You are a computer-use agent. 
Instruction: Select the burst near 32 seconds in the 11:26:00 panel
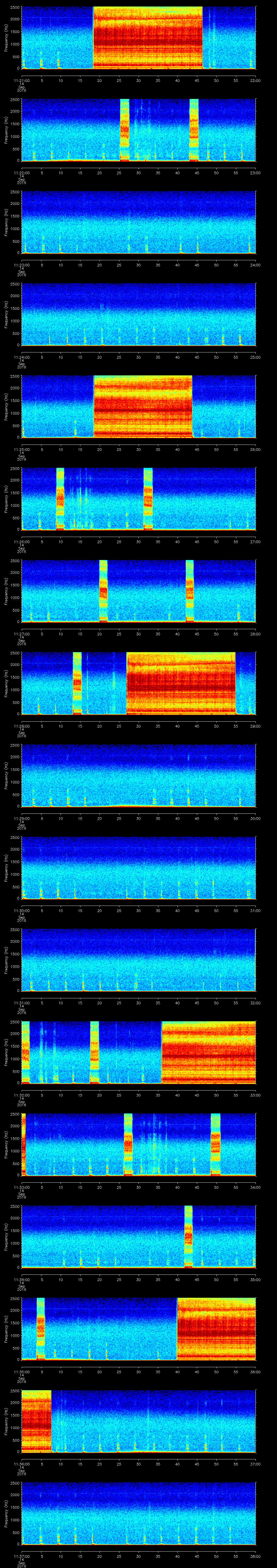pyautogui.click(x=148, y=499)
